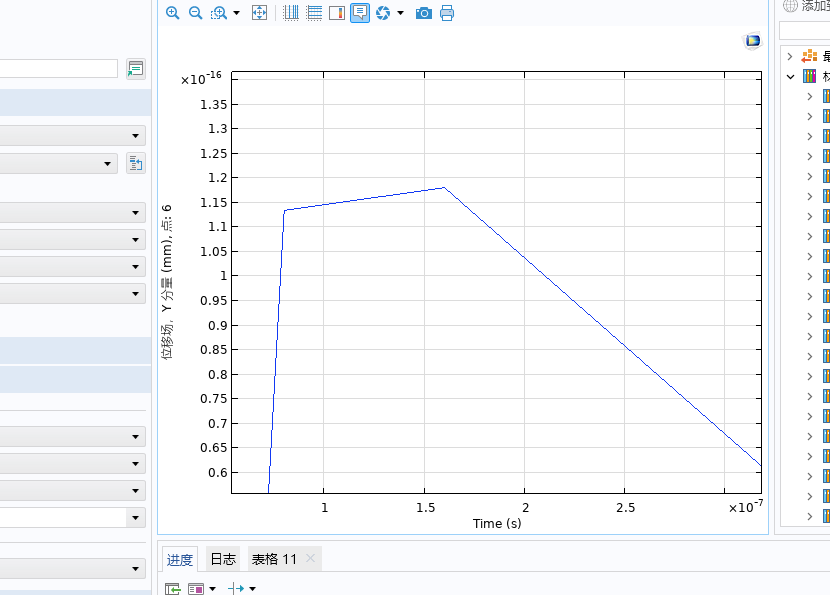Screen dimensions: 830x595
Task: Expand the recent materials tree node
Action: pos(790,56)
